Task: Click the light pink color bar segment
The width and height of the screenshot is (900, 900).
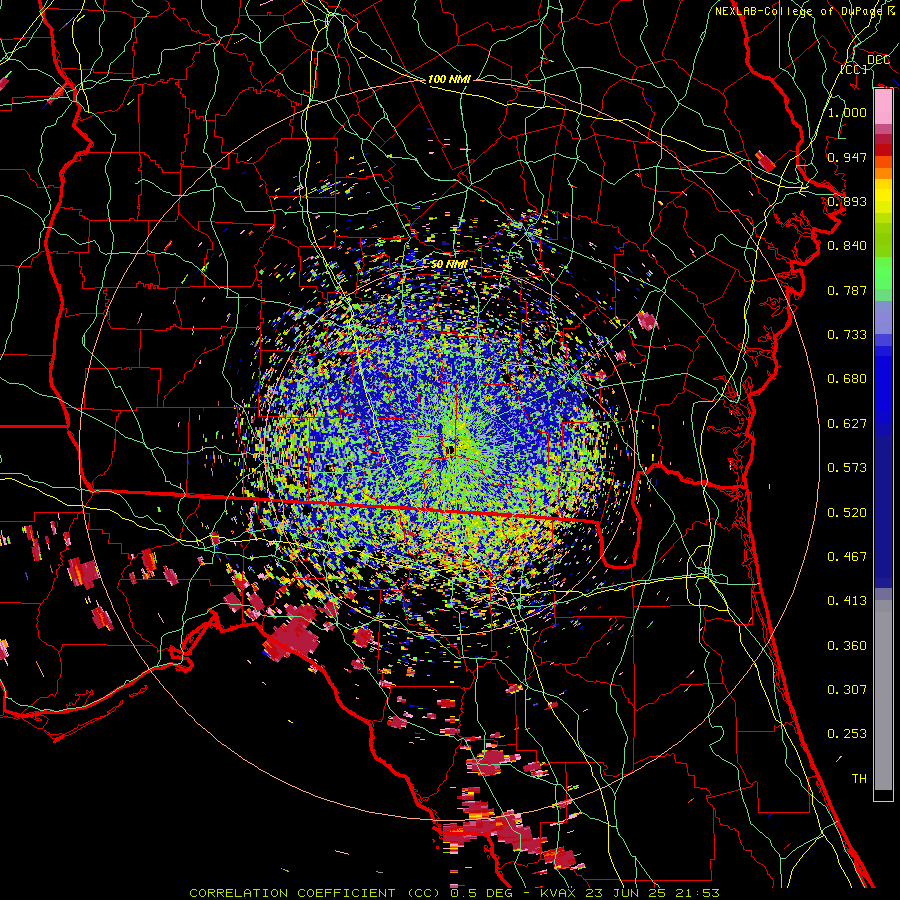Action: [x=883, y=107]
